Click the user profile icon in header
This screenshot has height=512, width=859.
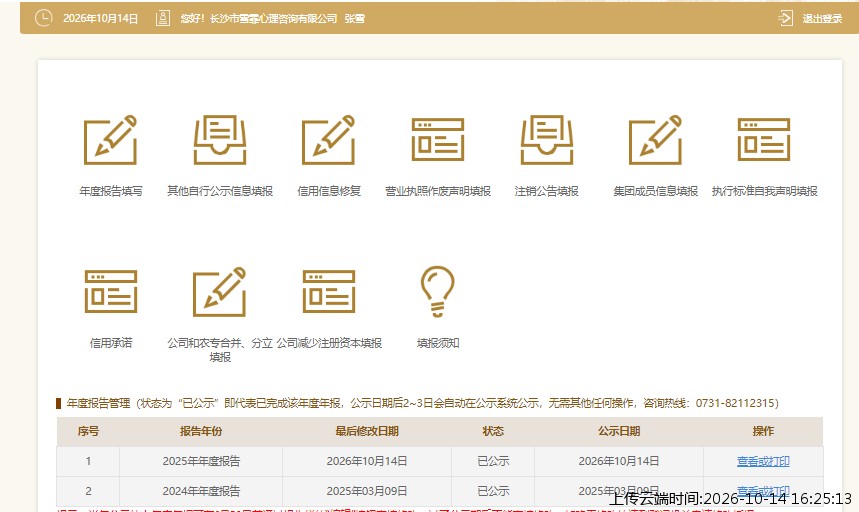163,18
